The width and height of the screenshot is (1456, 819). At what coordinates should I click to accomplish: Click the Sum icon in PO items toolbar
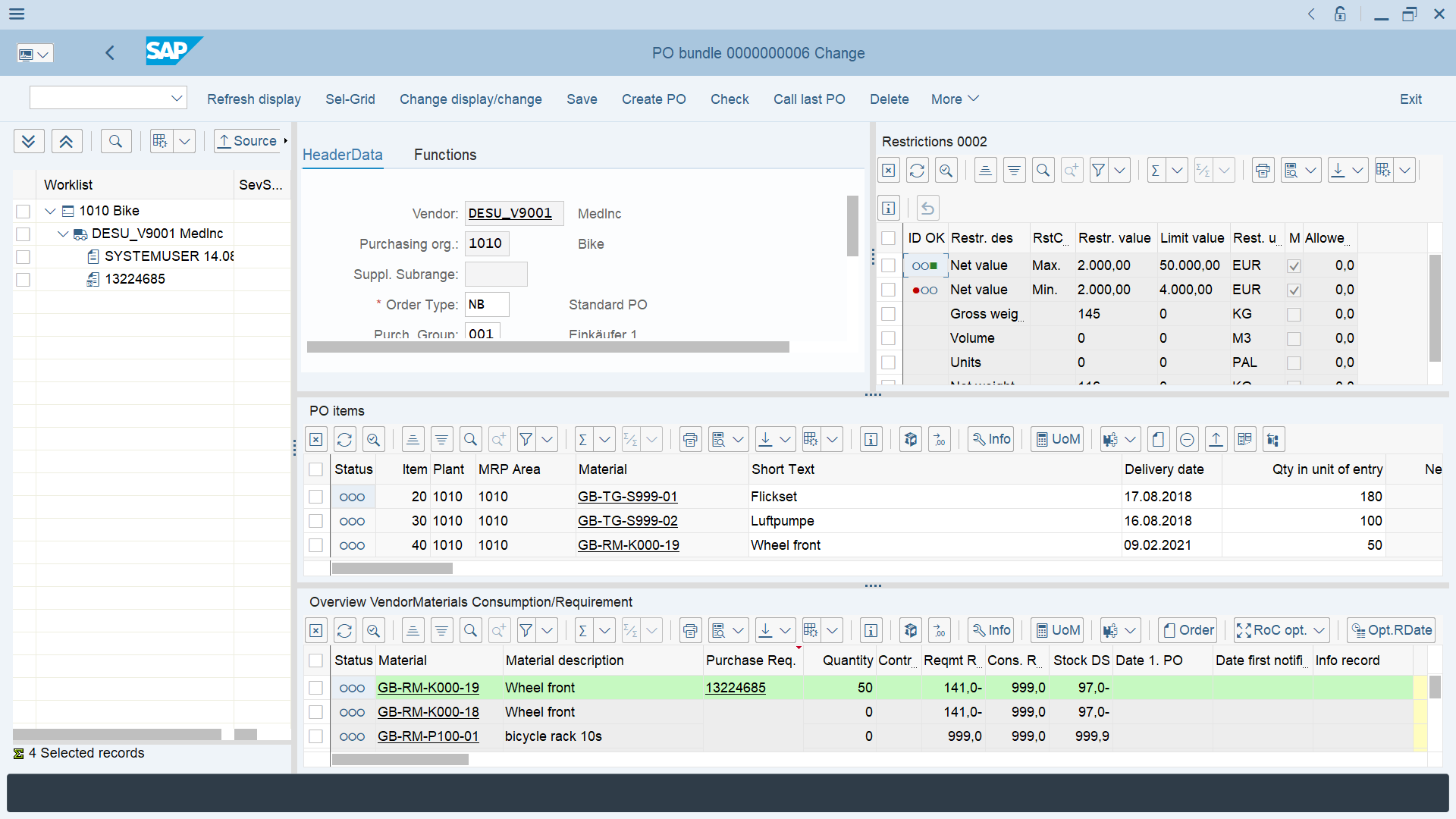pos(582,439)
